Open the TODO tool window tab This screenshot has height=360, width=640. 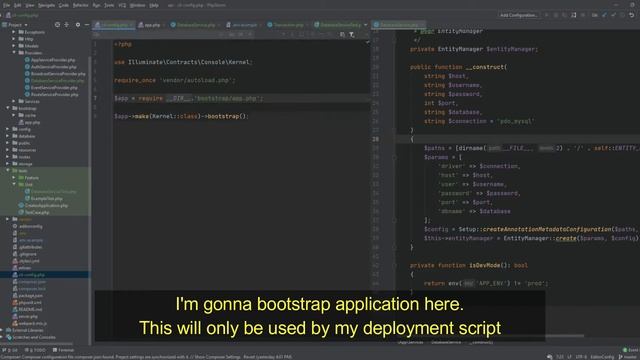[x=36, y=350]
